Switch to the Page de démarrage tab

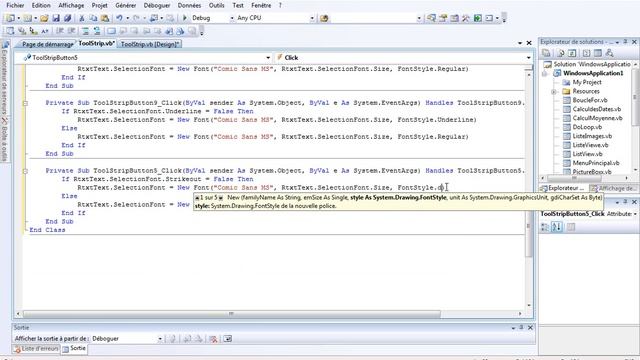tap(47, 44)
